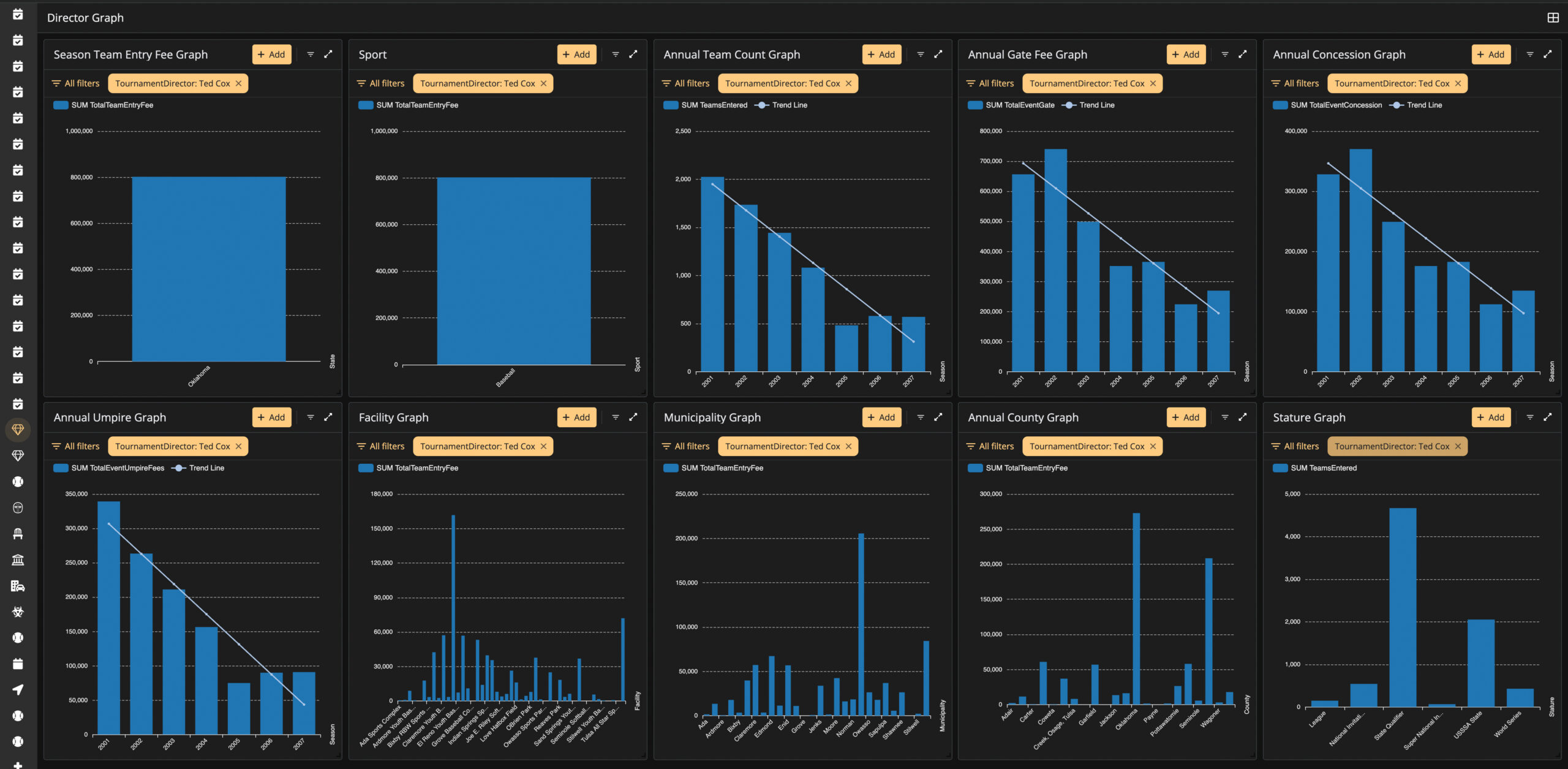Expand the Stature Graph to fullscreen
The width and height of the screenshot is (1568, 769).
(x=1547, y=417)
